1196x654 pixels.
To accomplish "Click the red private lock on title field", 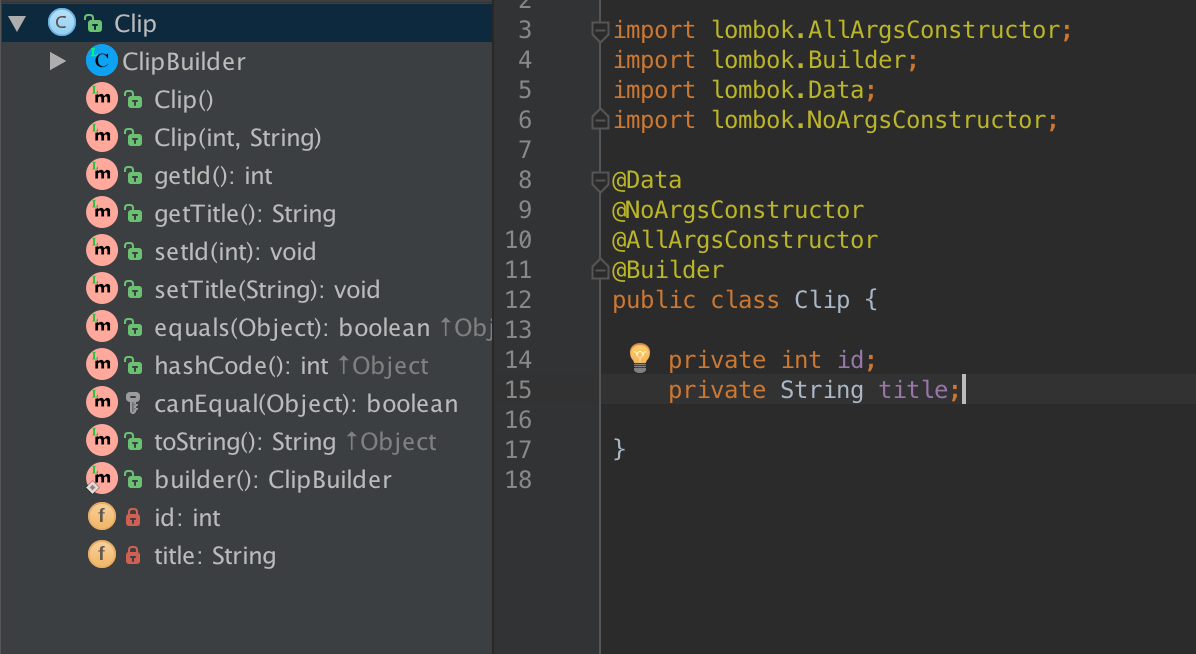I will [x=133, y=556].
